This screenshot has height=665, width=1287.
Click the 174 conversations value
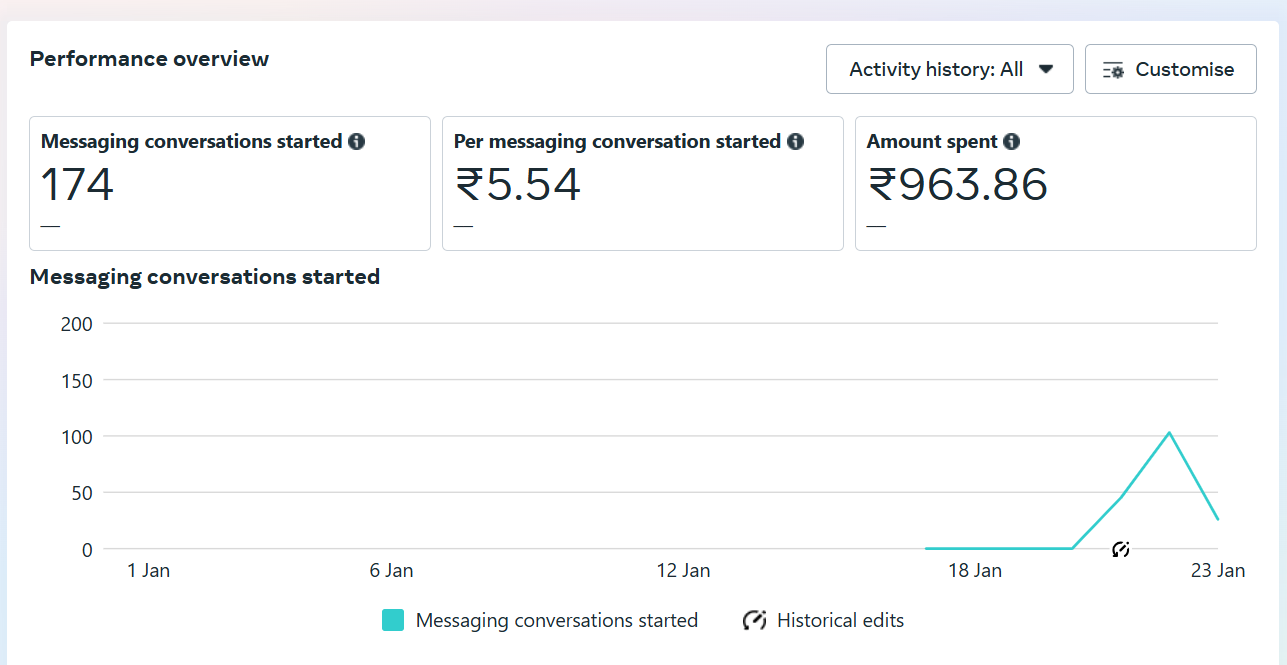coord(78,185)
